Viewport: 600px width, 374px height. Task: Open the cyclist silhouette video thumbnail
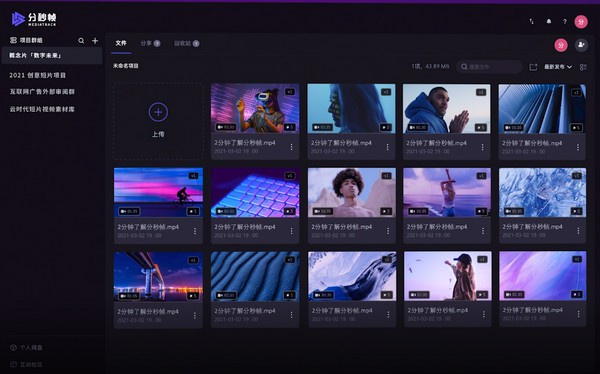point(158,193)
